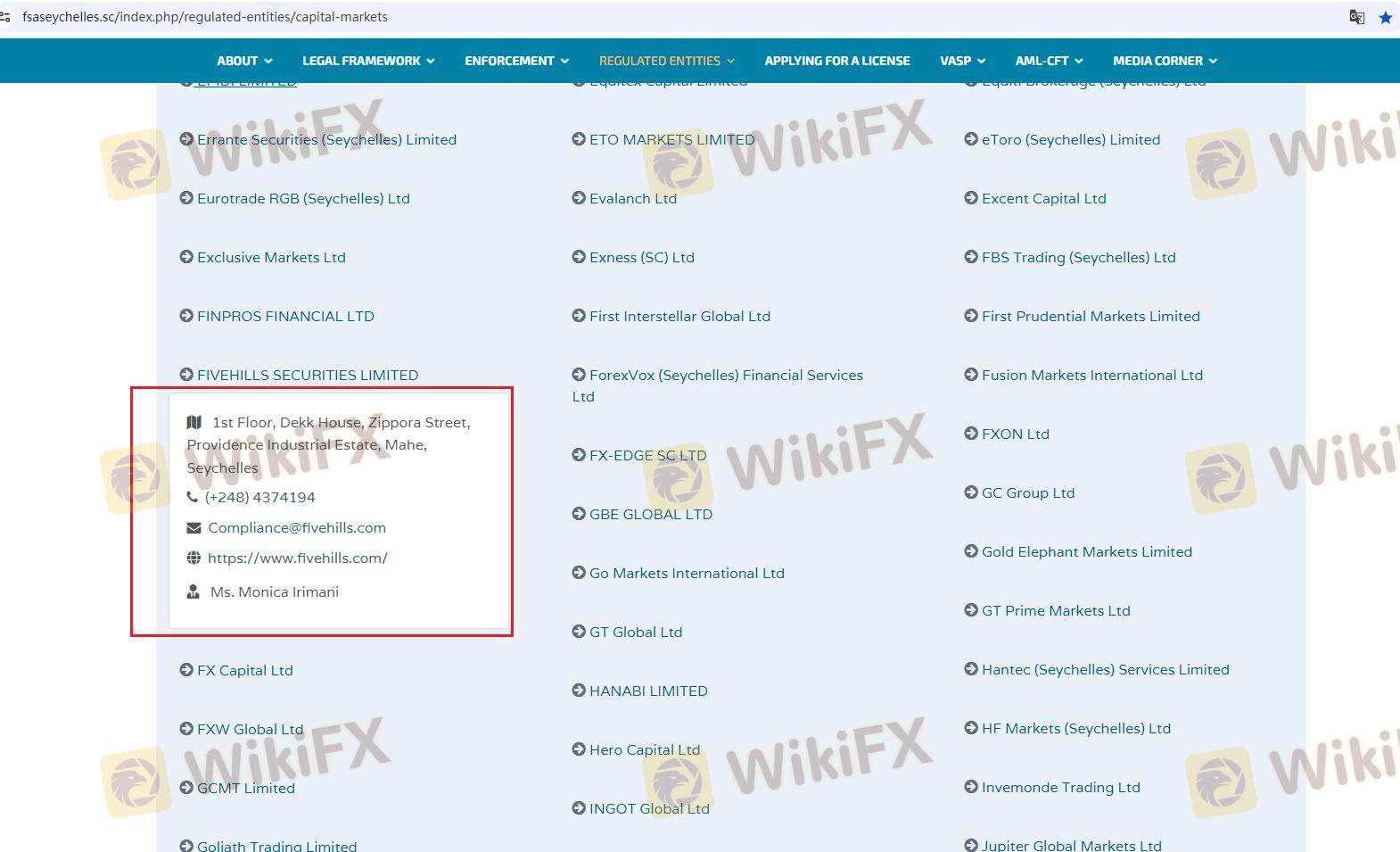Click arrow icon beside Fusion Markets International
The width and height of the screenshot is (1400, 852).
(971, 375)
